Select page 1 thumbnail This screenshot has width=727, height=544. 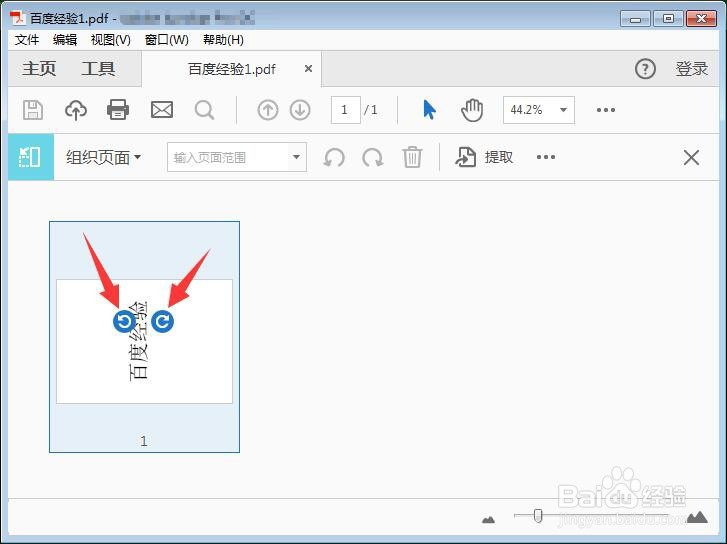[144, 337]
